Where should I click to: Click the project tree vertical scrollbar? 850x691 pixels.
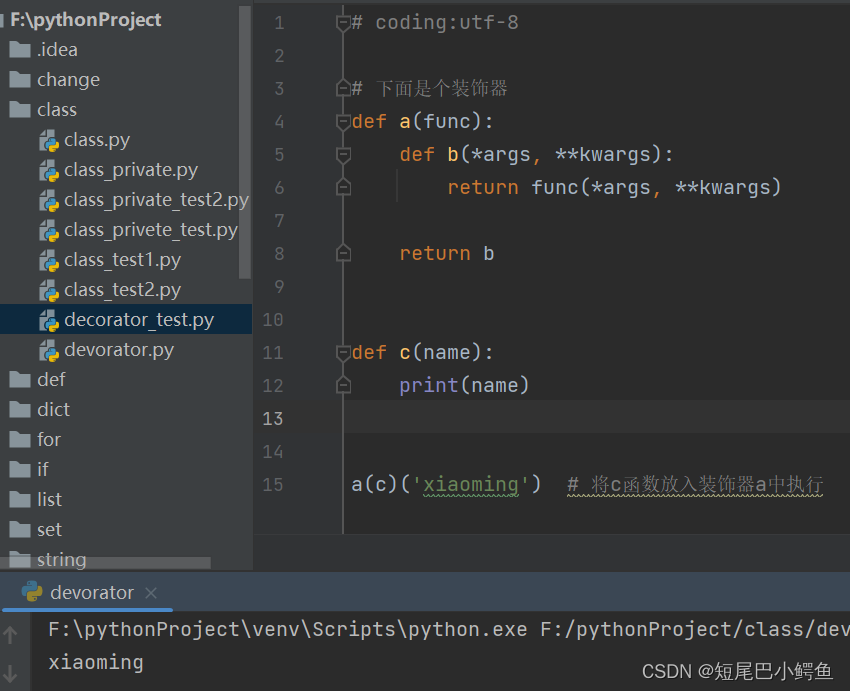(x=245, y=142)
